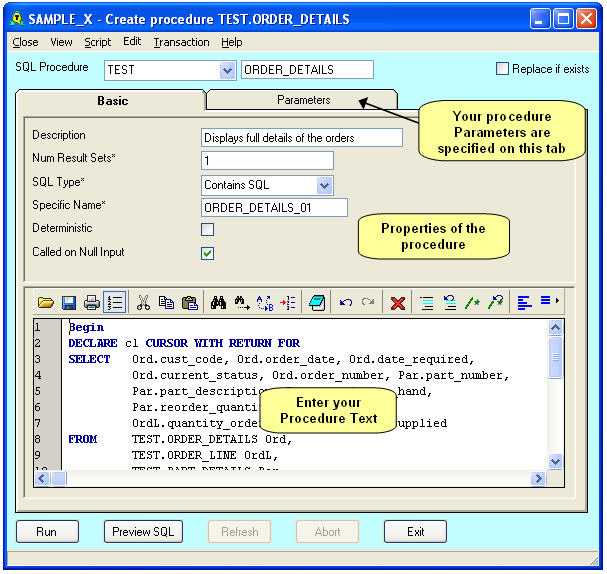The width and height of the screenshot is (607, 574).
Task: Click horizontal scrollbar left arrow
Action: (42, 478)
